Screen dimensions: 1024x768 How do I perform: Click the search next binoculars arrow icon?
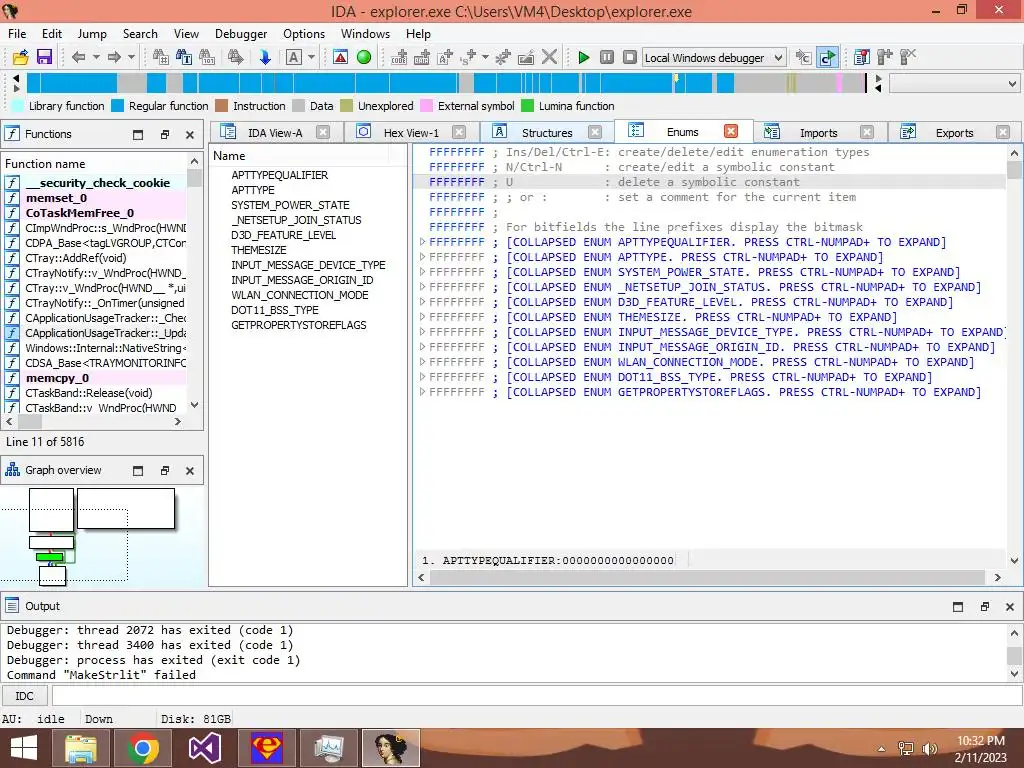(x=235, y=57)
